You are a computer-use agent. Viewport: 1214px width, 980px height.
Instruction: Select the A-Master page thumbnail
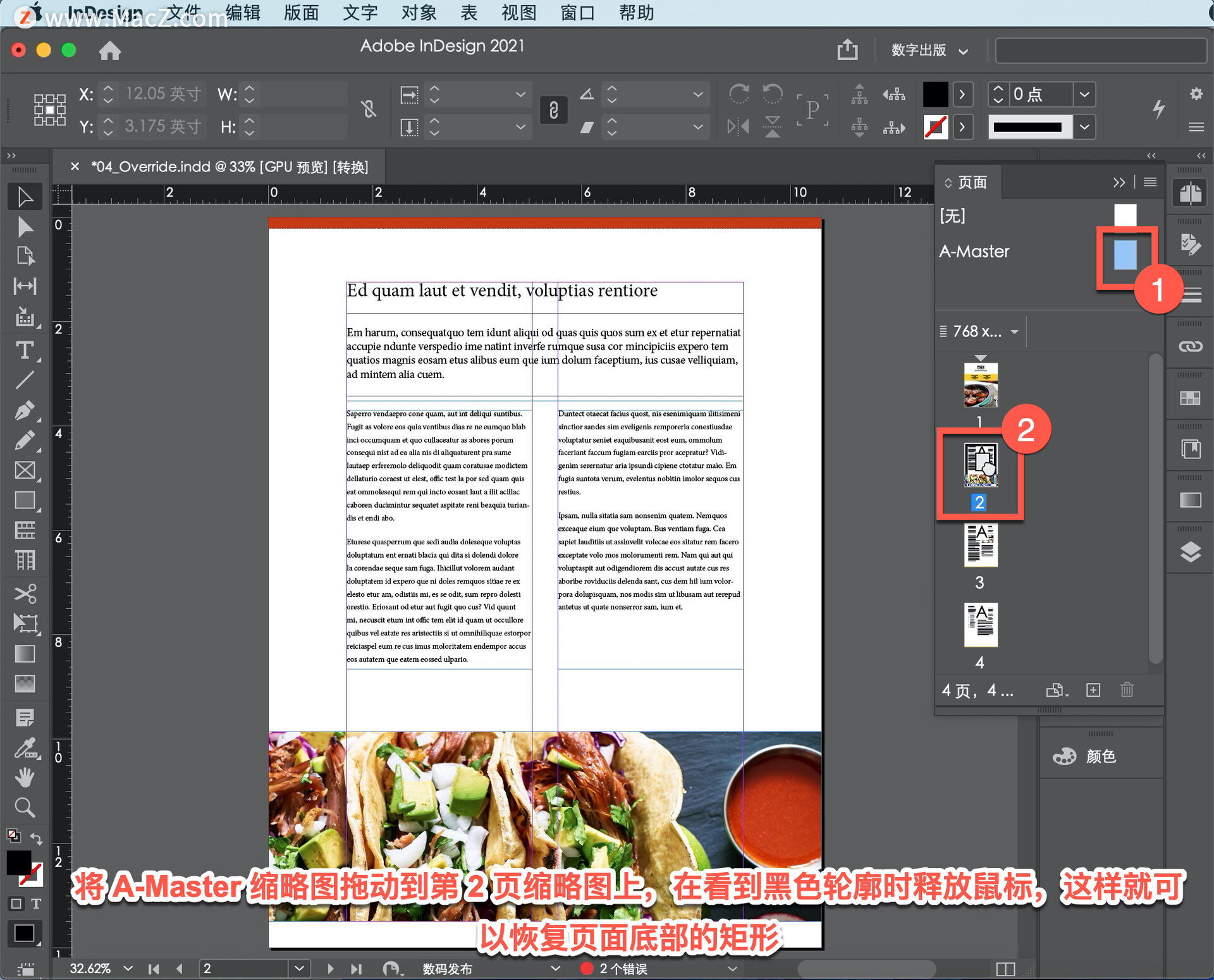(1125, 254)
